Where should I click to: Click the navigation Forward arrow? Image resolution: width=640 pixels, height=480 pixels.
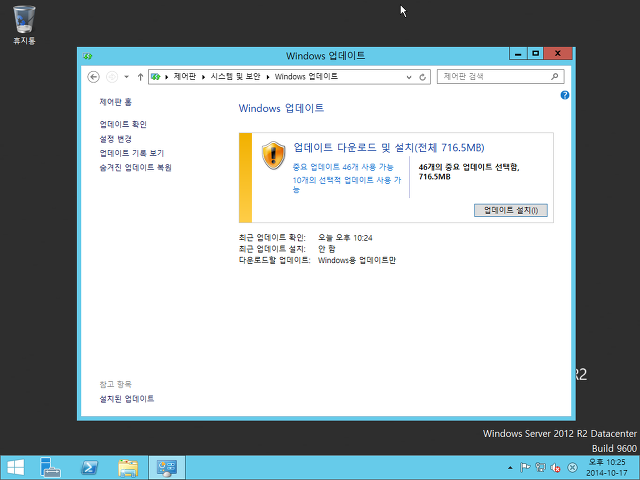click(x=112, y=77)
